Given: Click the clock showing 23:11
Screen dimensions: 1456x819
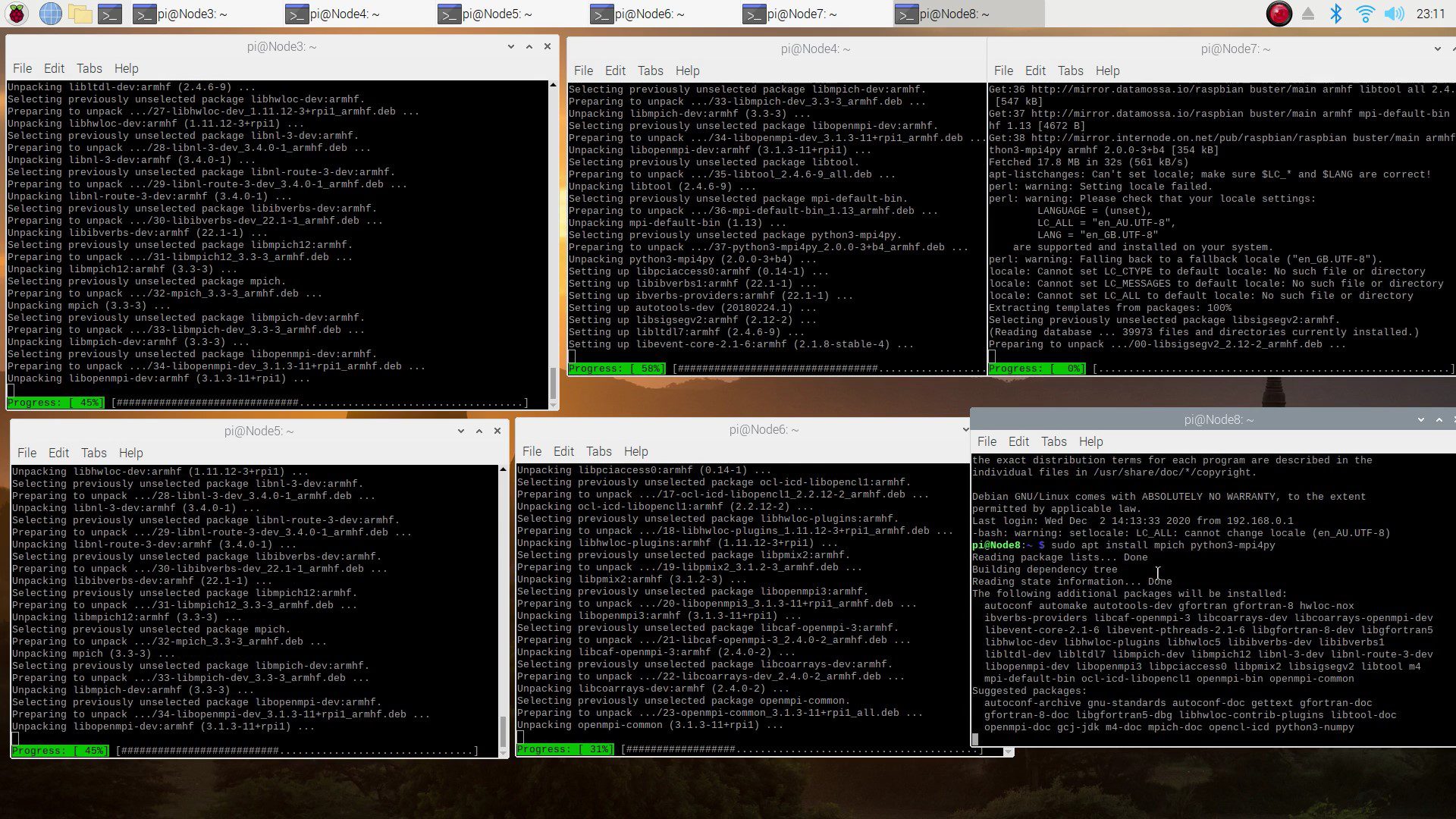Looking at the screenshot, I should pyautogui.click(x=1430, y=14).
